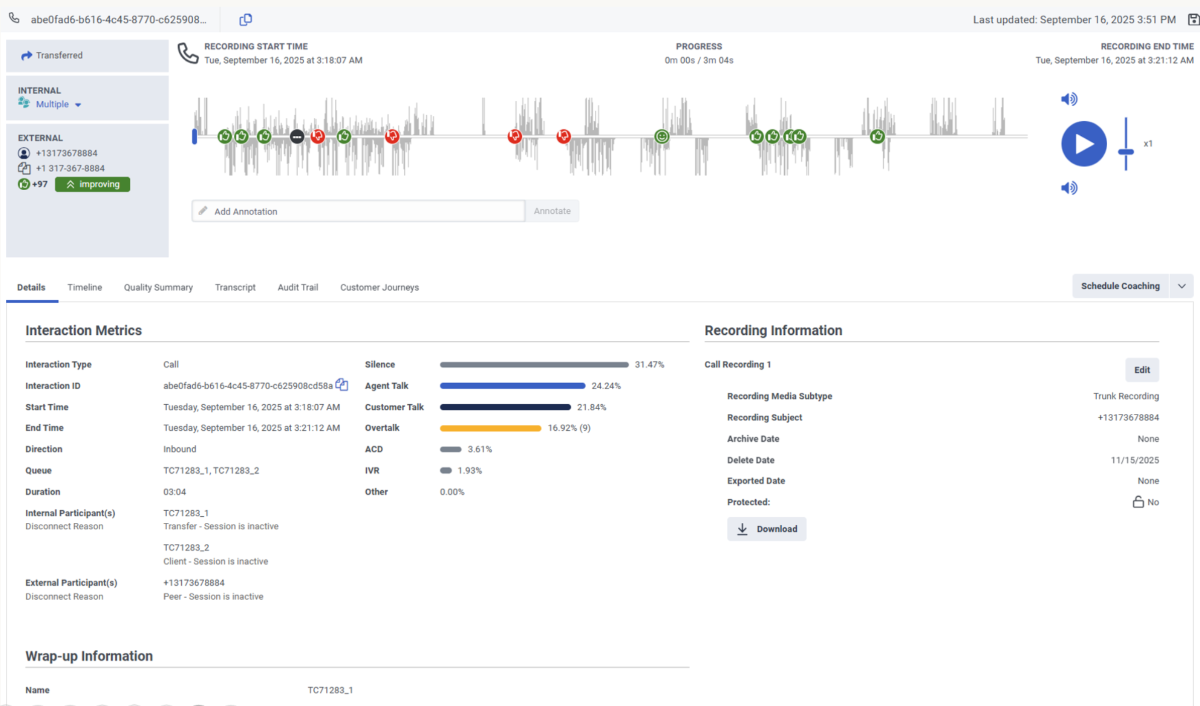This screenshot has height=706, width=1200.
Task: Click the copy icon beside +1 317-367-8884
Action: 24,169
